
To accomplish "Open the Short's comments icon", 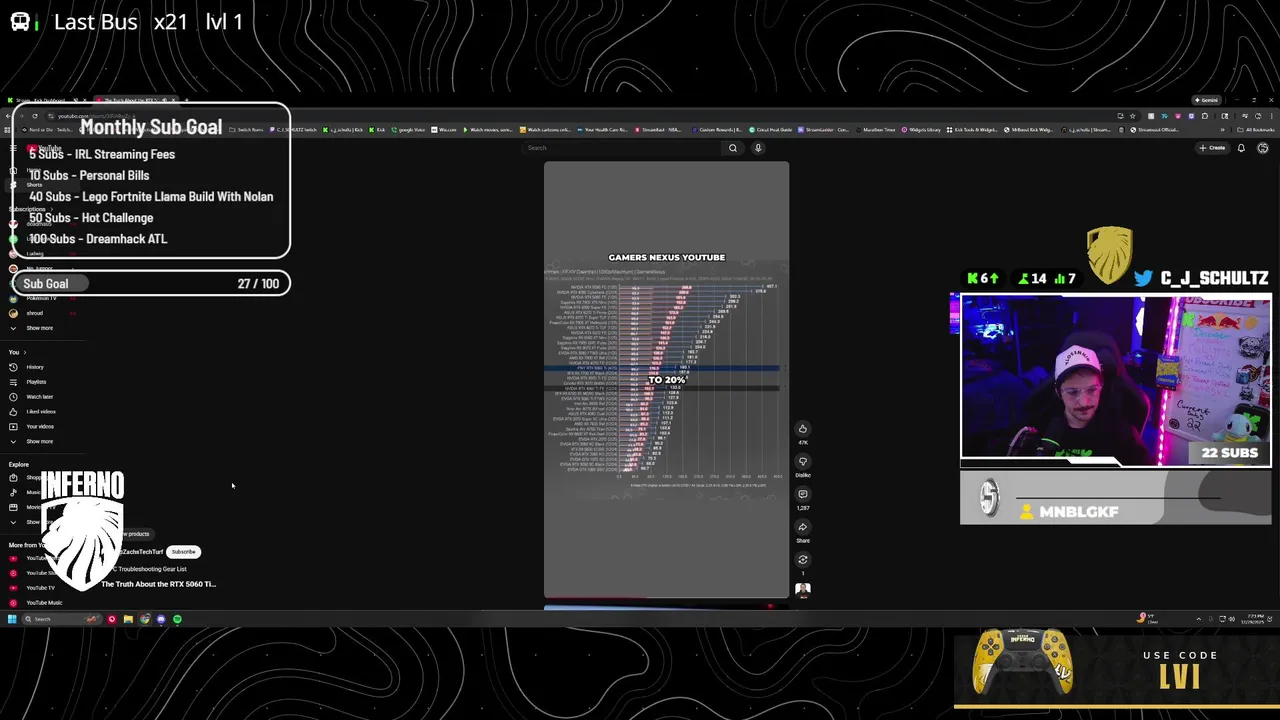I will [803, 494].
